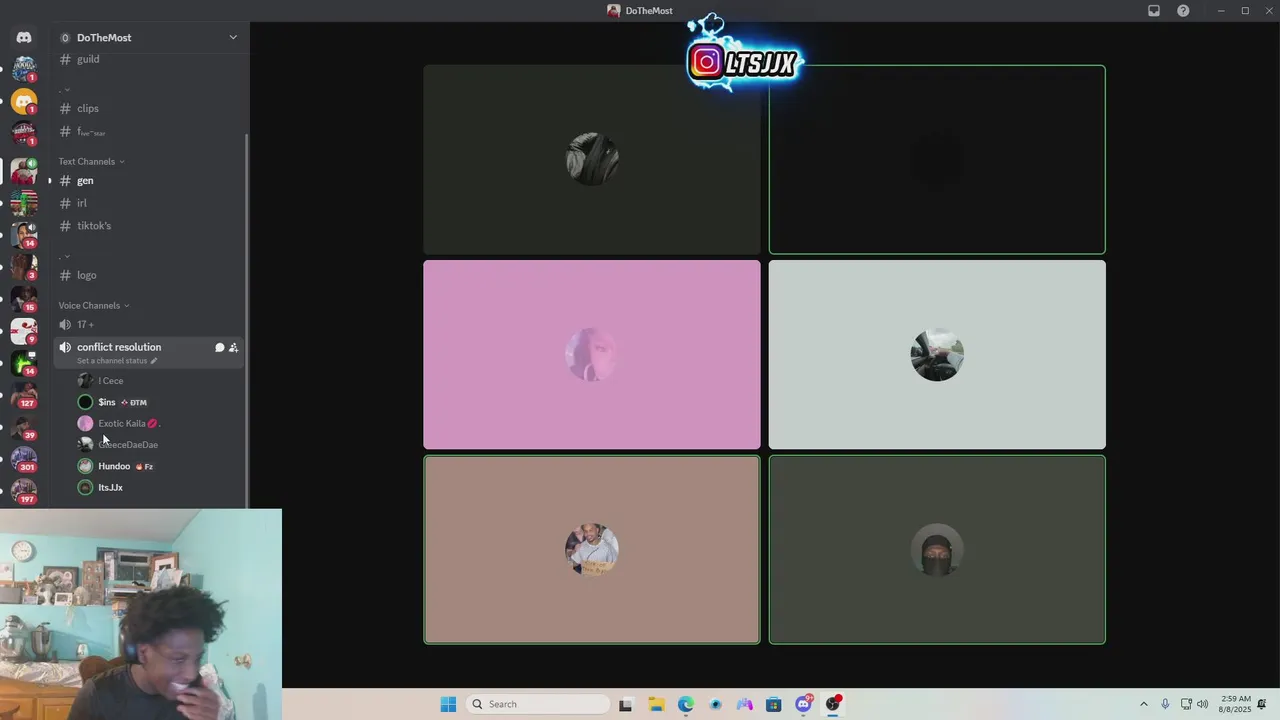Open server icon with 15 badge

coord(24,299)
